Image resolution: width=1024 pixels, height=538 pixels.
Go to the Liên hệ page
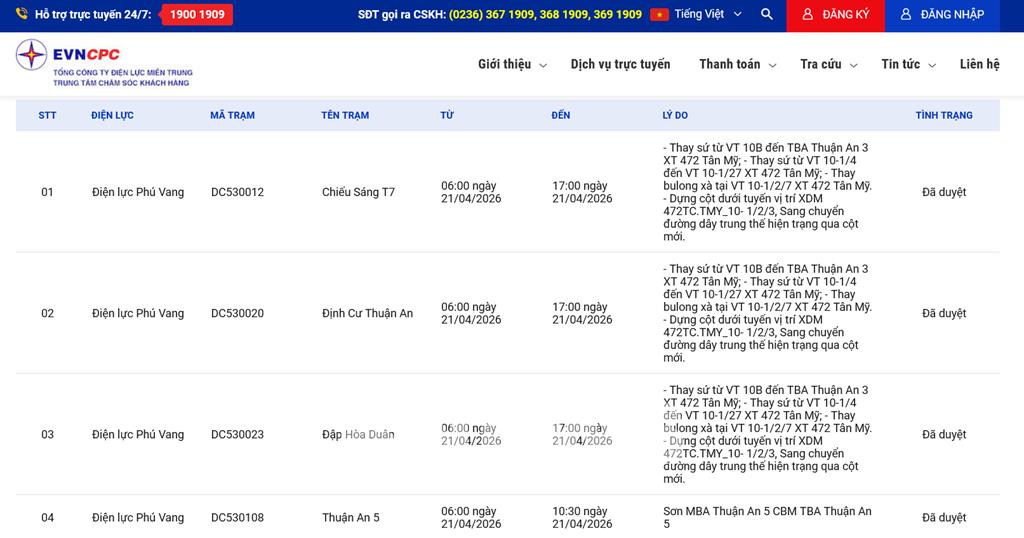click(979, 65)
